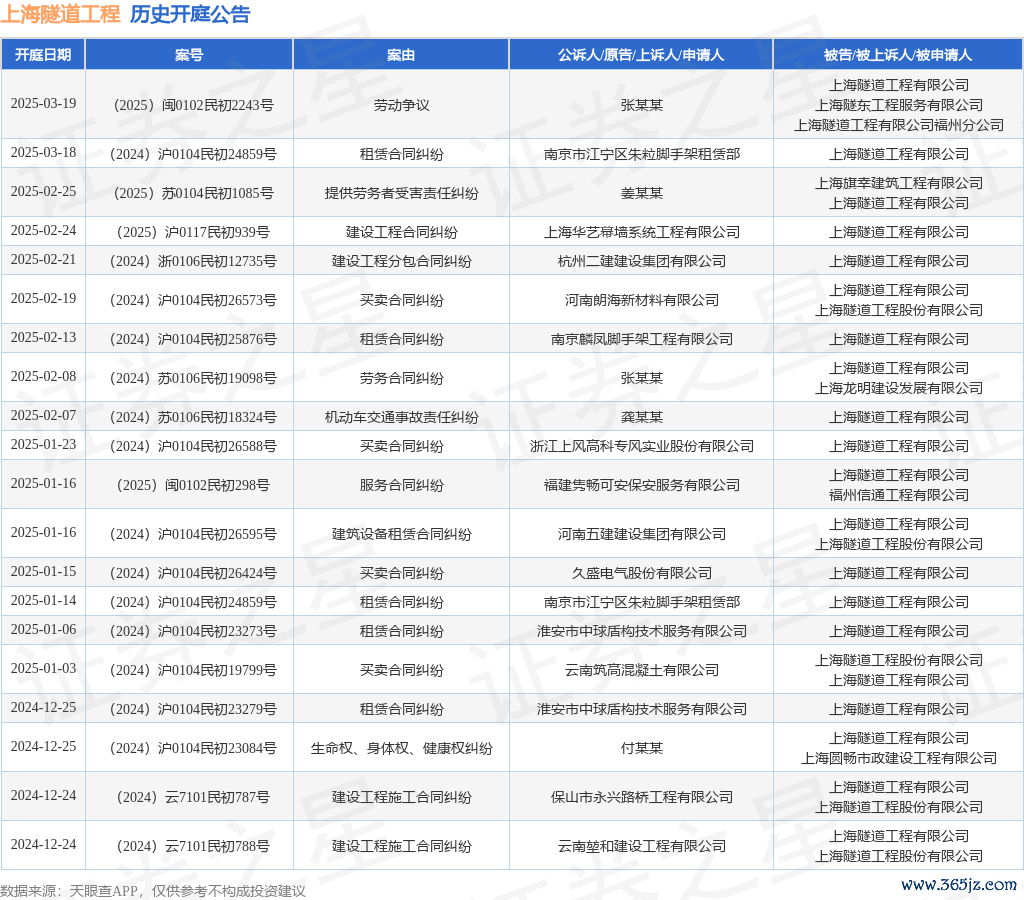Click plaintiff 云南堃和建设工程有限公司
This screenshot has height=900, width=1024.
[x=641, y=846]
